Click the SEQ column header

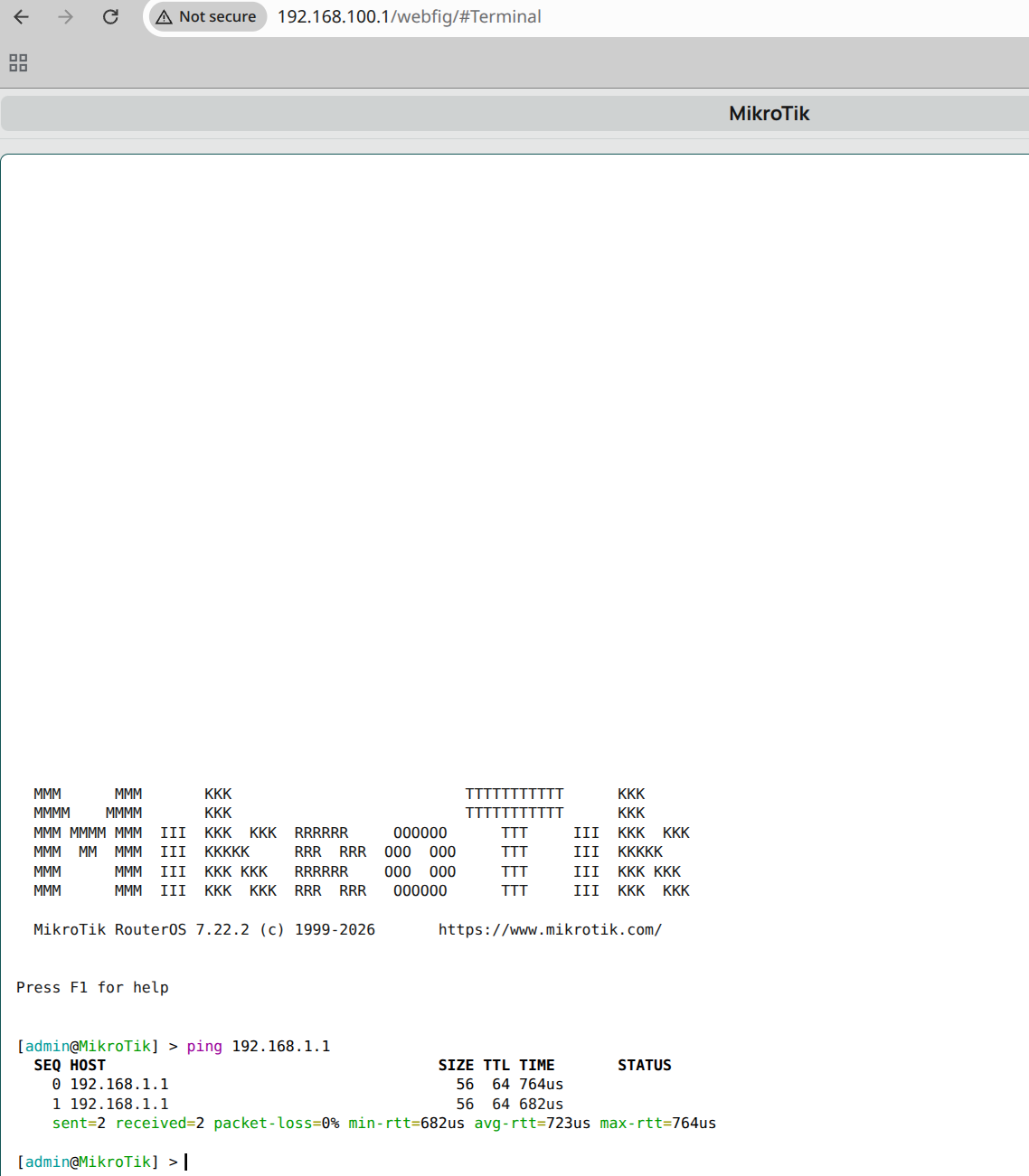point(47,1065)
